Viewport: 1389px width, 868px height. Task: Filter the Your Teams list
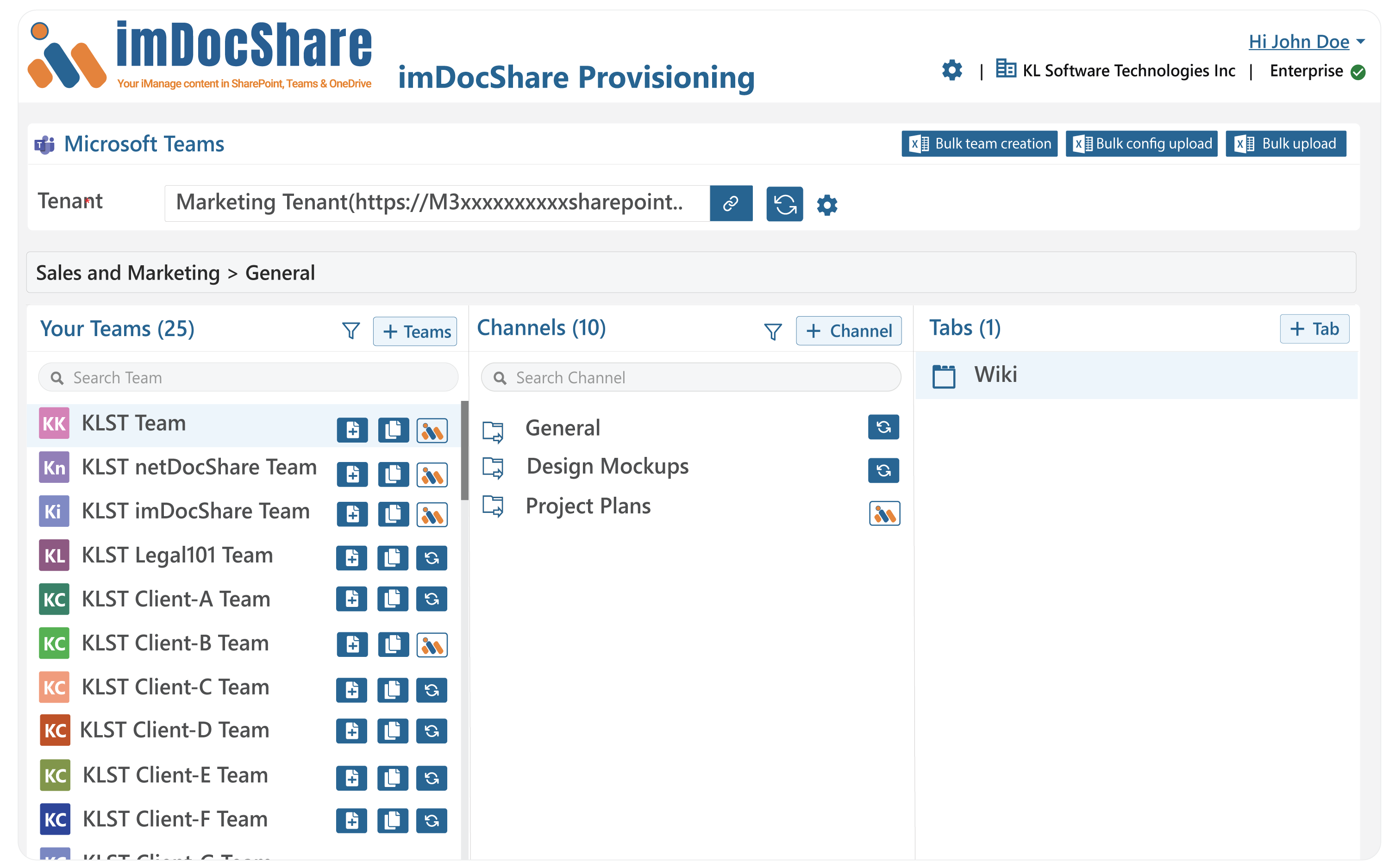[350, 330]
